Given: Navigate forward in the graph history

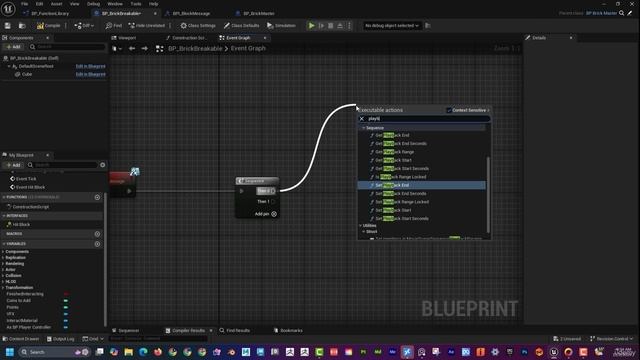Looking at the screenshot, I should pyautogui.click(x=144, y=49).
